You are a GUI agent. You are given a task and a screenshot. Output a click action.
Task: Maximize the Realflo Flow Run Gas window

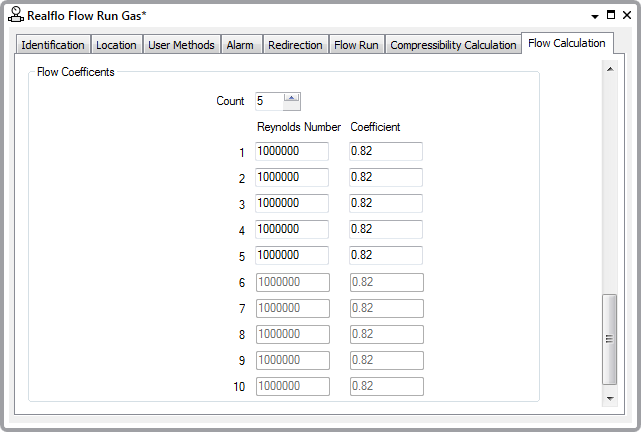tap(610, 15)
